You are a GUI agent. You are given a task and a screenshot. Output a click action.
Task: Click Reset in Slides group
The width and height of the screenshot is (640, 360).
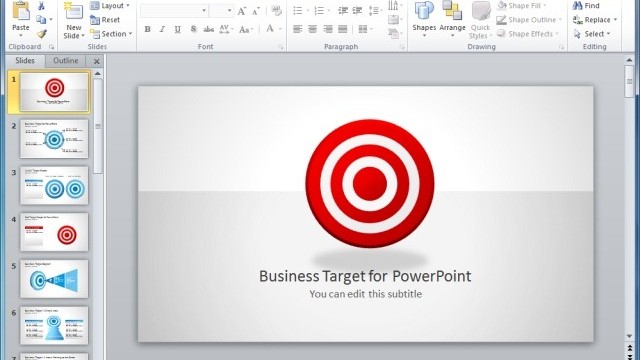click(105, 20)
